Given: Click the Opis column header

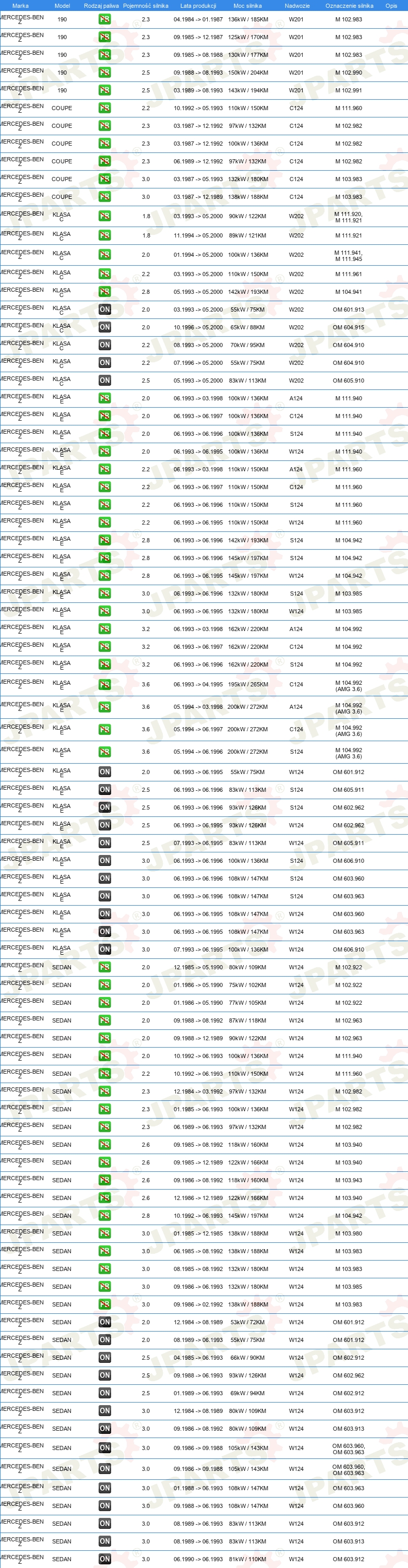Looking at the screenshot, I should 391,5.
